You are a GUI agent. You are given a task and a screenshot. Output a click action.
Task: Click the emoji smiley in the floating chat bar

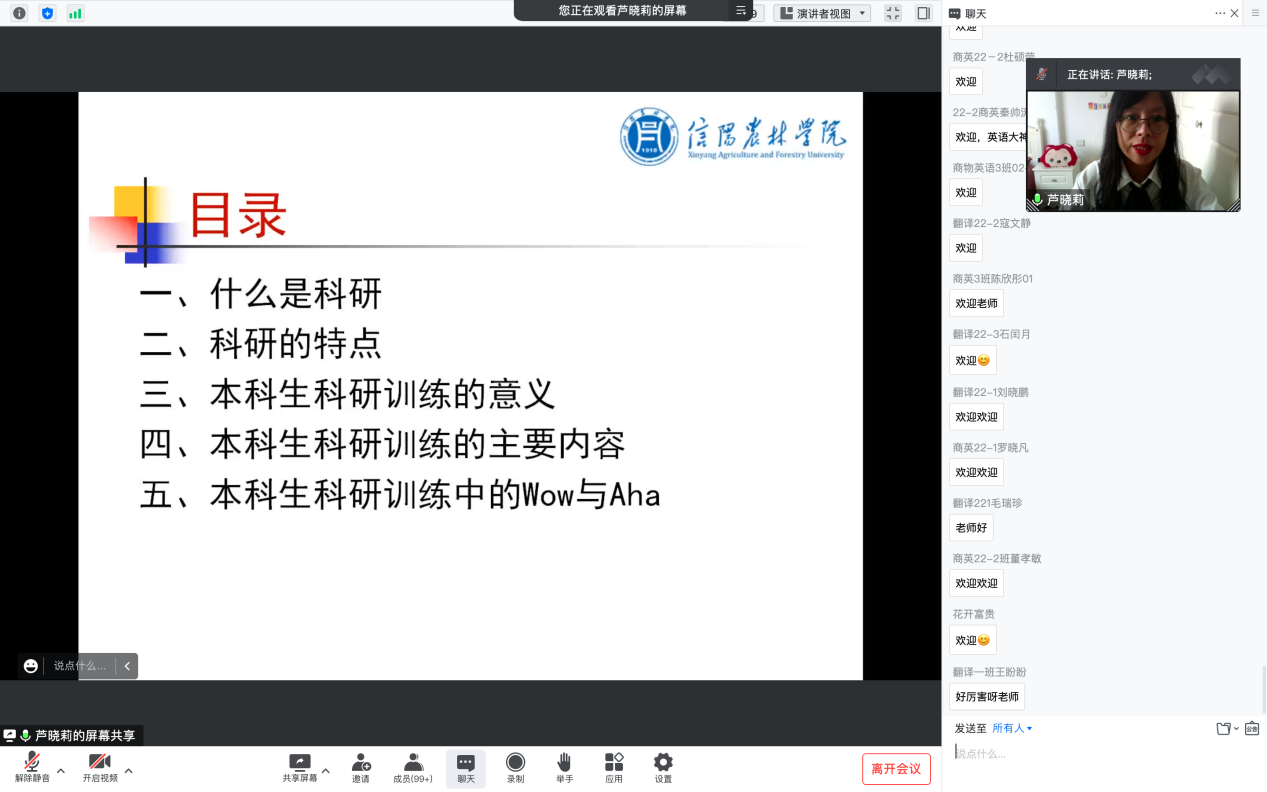tap(31, 666)
